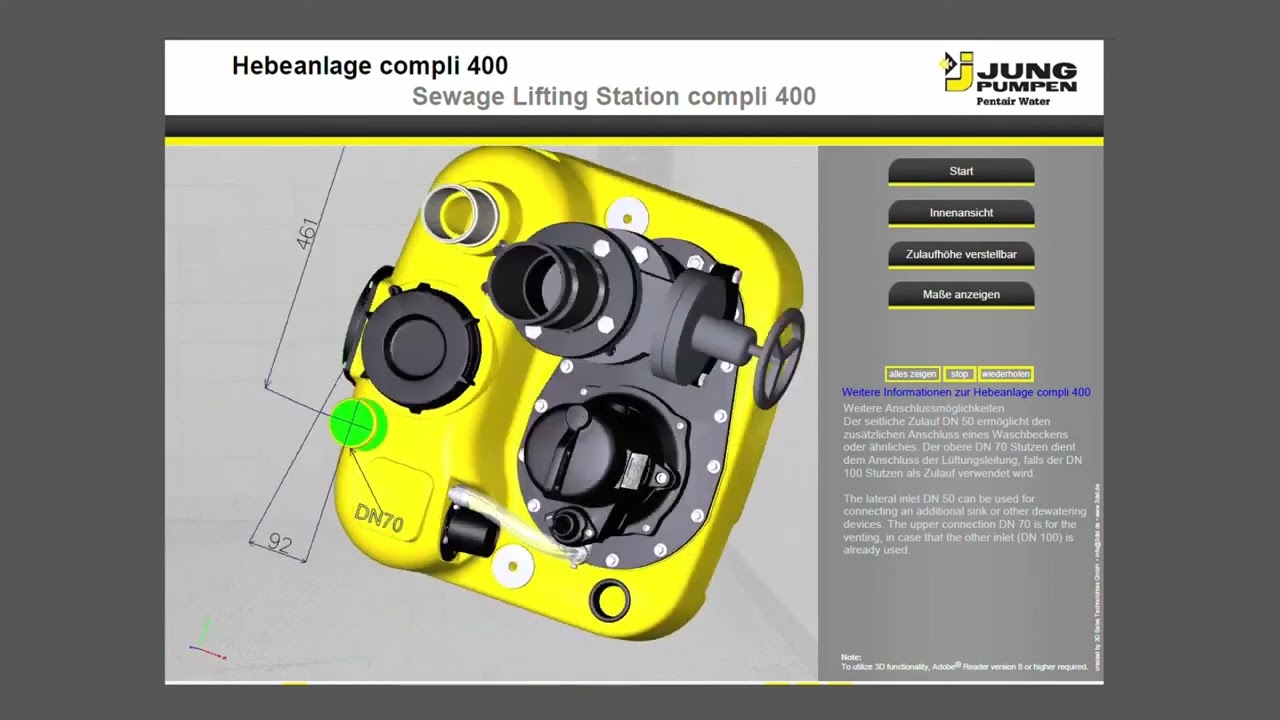Click the 92 dimension label
1280x720 pixels.
[280, 544]
